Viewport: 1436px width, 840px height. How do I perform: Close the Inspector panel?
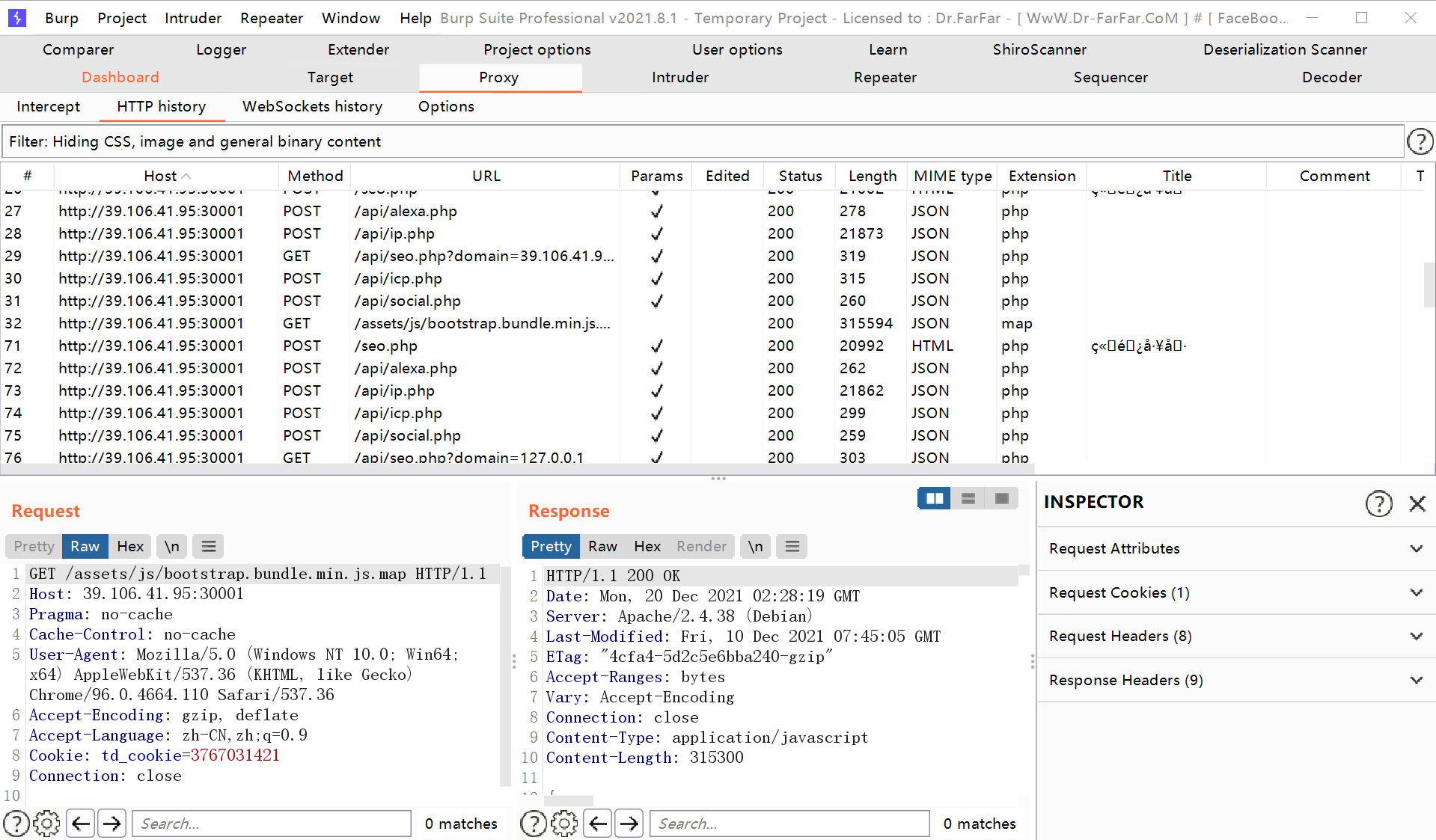click(x=1417, y=503)
